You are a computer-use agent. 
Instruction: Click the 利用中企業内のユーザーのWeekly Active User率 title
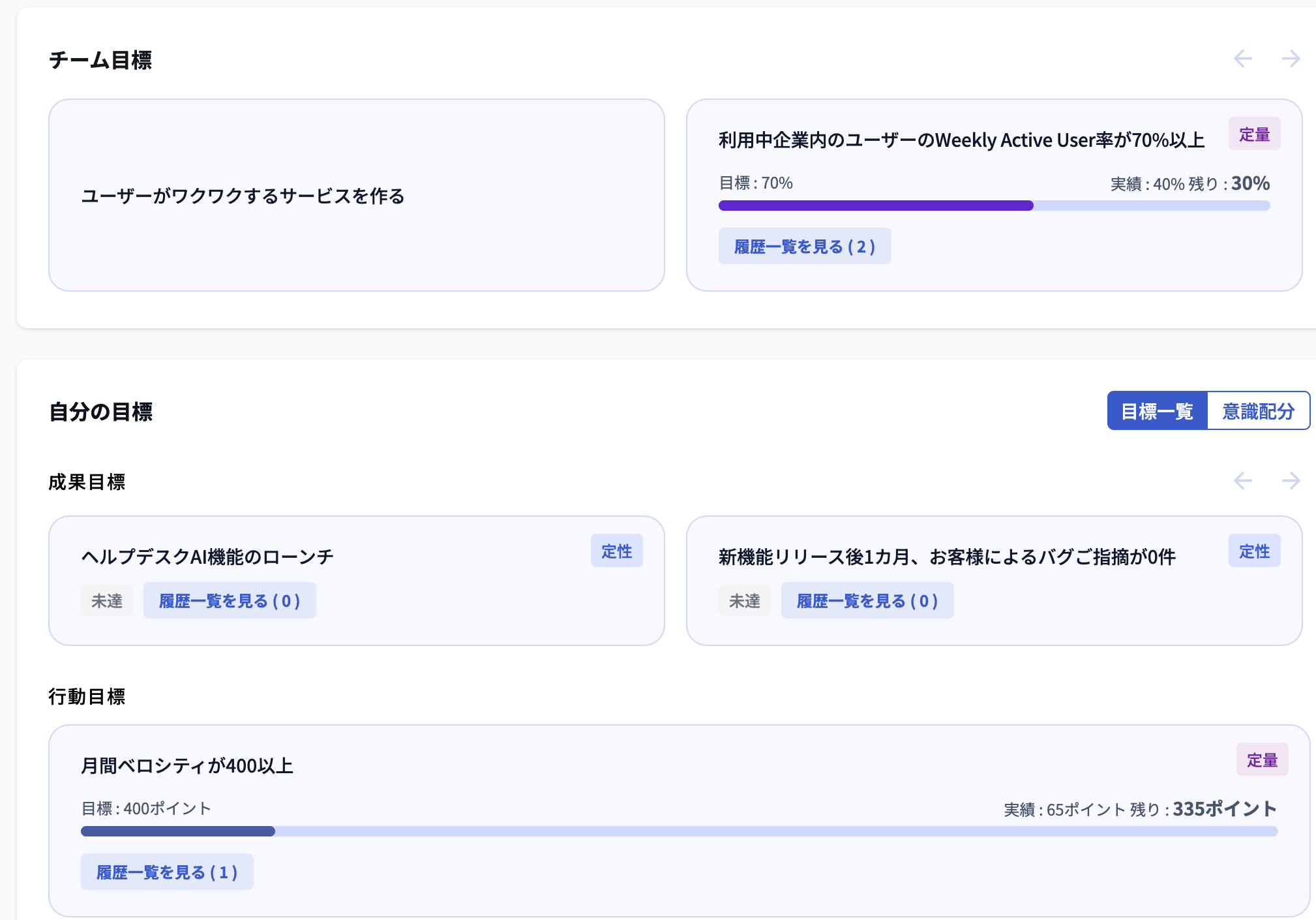961,140
